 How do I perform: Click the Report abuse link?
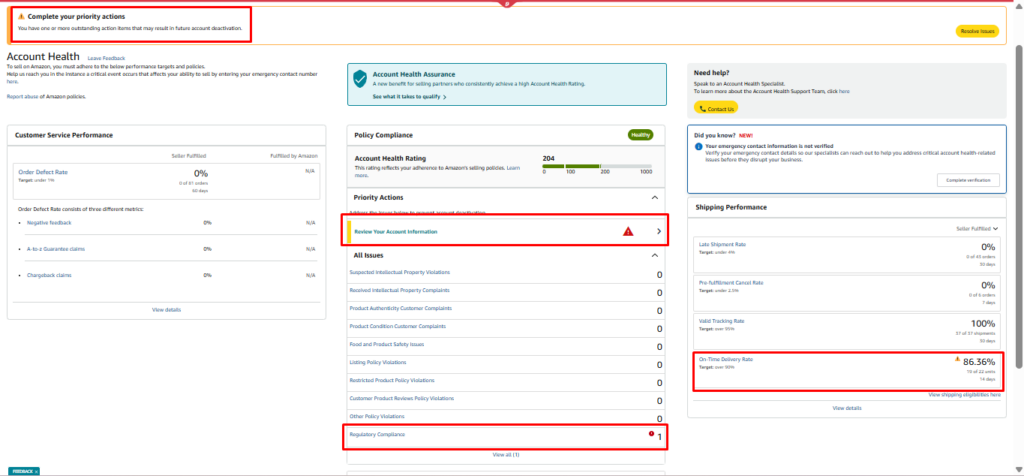22,97
